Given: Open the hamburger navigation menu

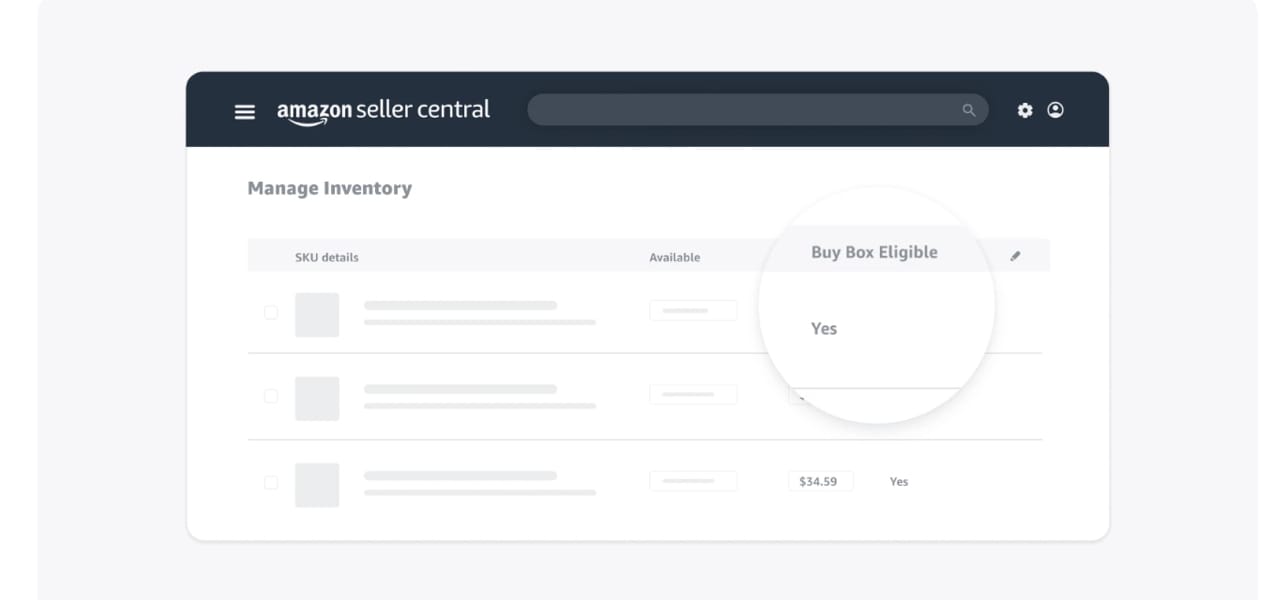Looking at the screenshot, I should (245, 112).
